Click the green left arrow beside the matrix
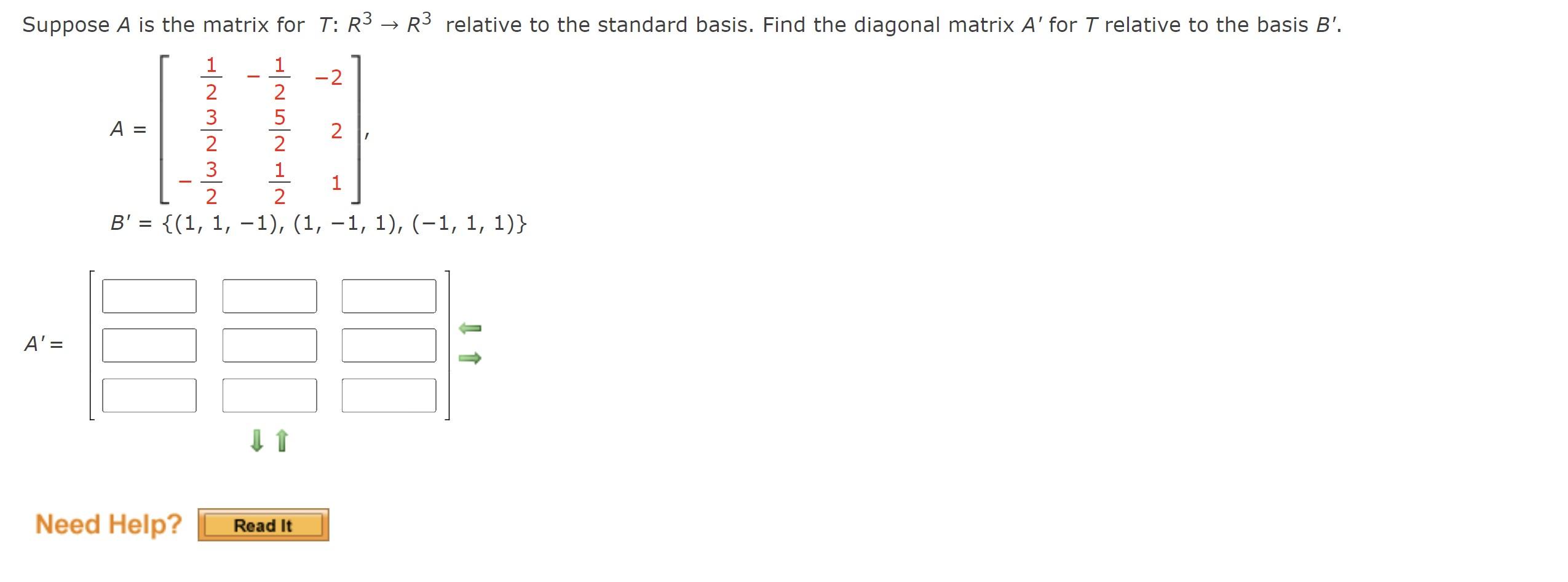Screen dimensions: 1568x582 [x=470, y=329]
